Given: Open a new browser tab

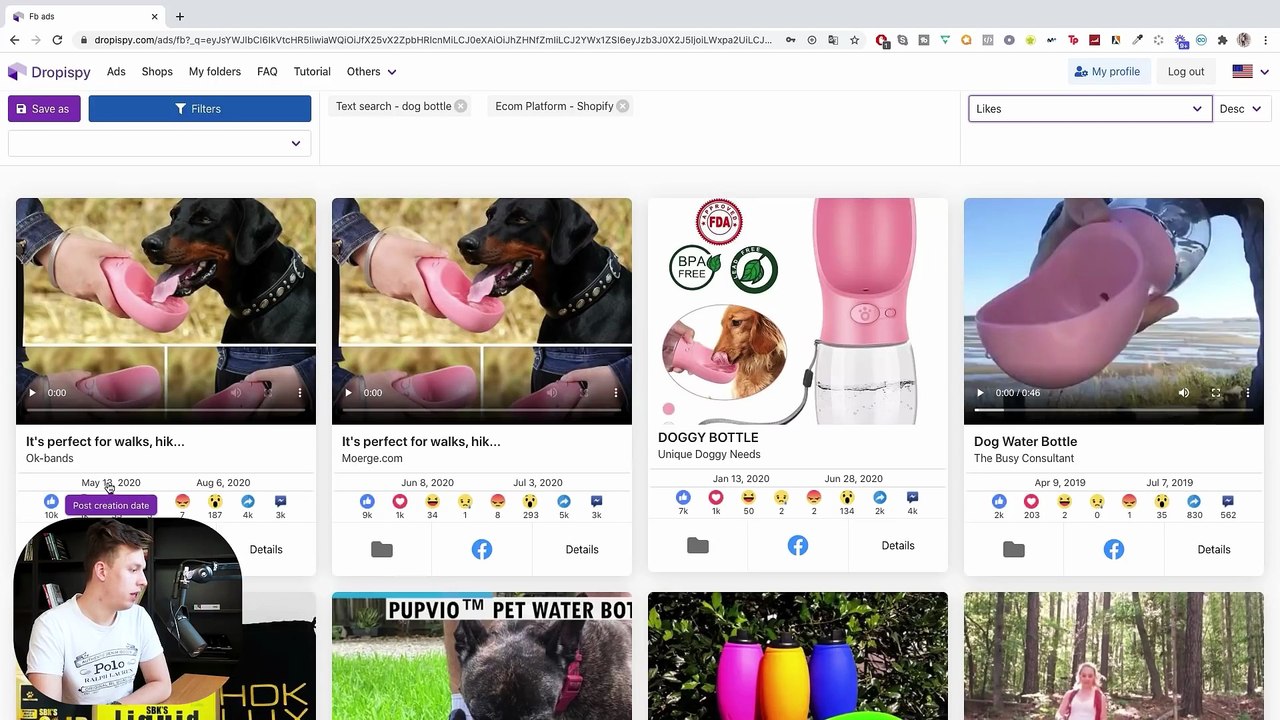Looking at the screenshot, I should (180, 16).
